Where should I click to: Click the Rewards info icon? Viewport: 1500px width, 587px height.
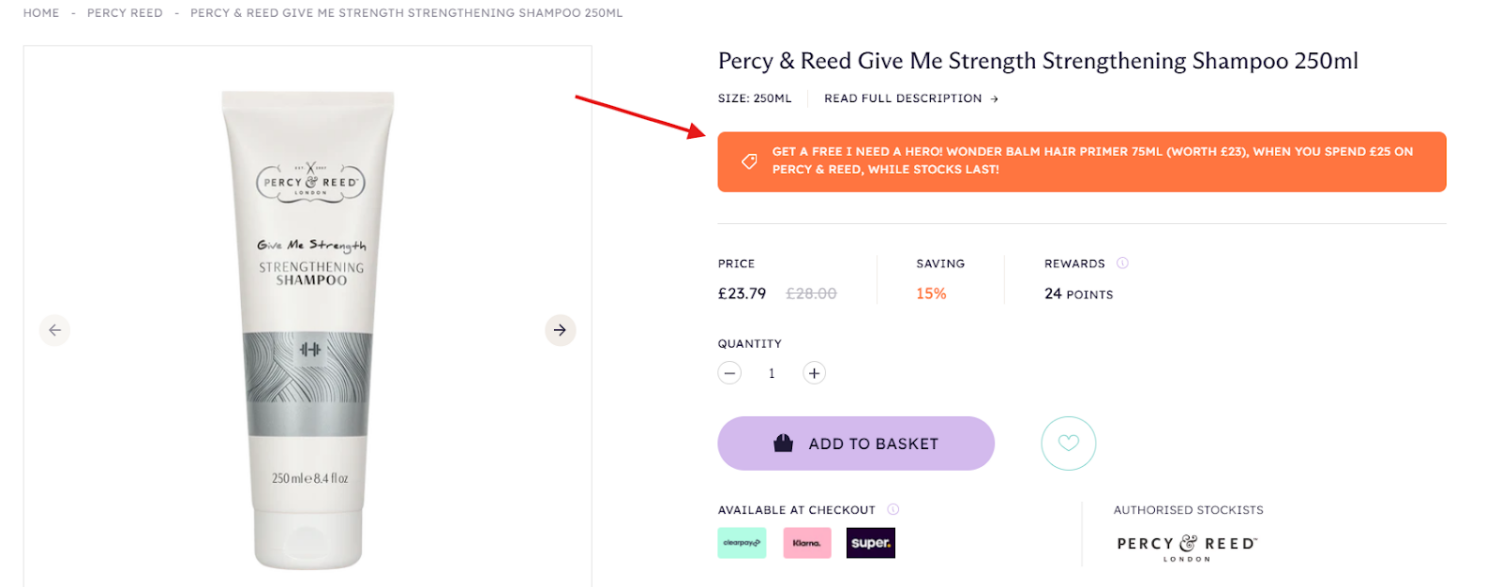tap(1122, 264)
